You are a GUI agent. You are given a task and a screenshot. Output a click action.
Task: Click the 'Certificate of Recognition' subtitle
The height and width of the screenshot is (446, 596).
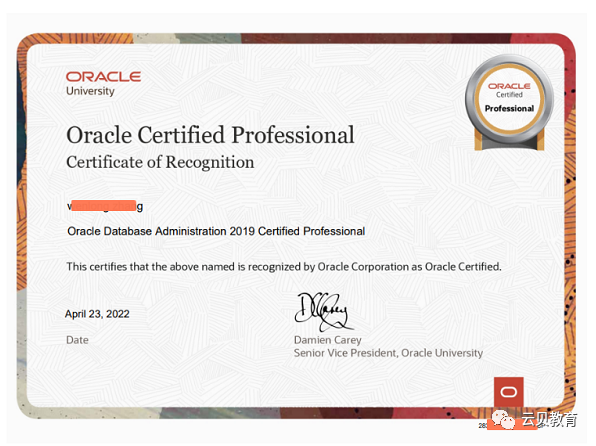[160, 162]
